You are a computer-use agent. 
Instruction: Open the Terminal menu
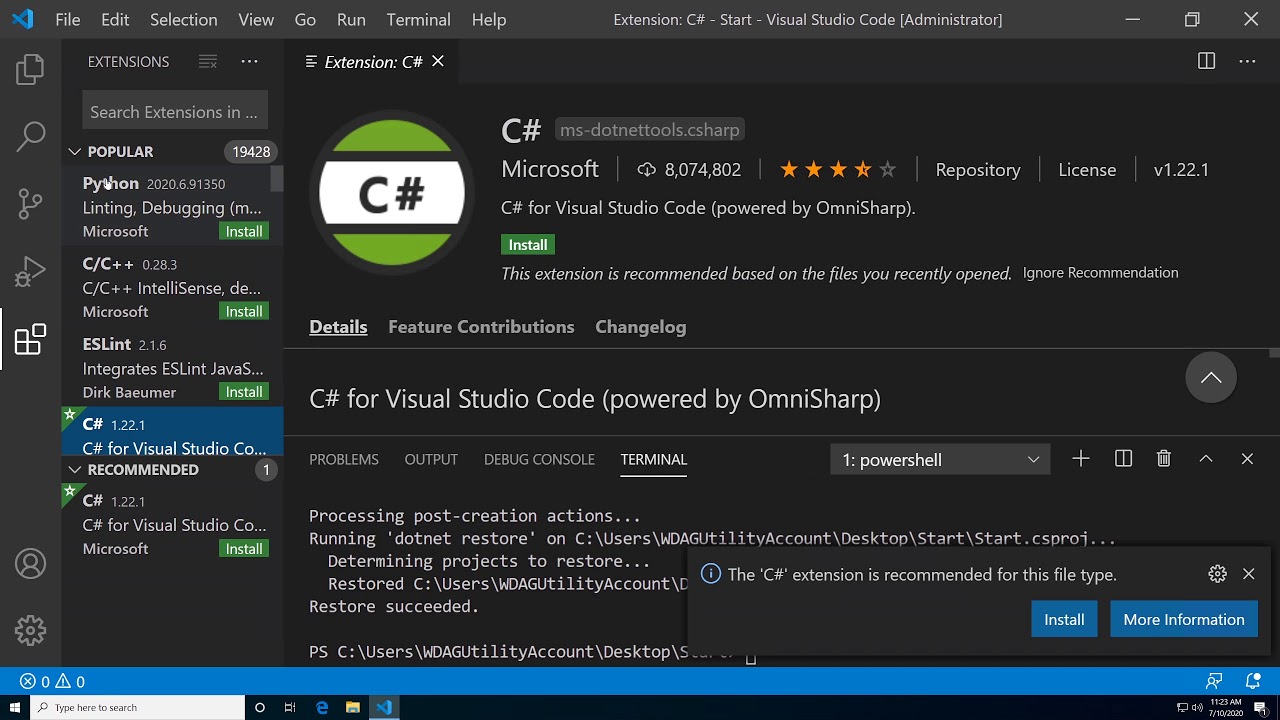[418, 19]
